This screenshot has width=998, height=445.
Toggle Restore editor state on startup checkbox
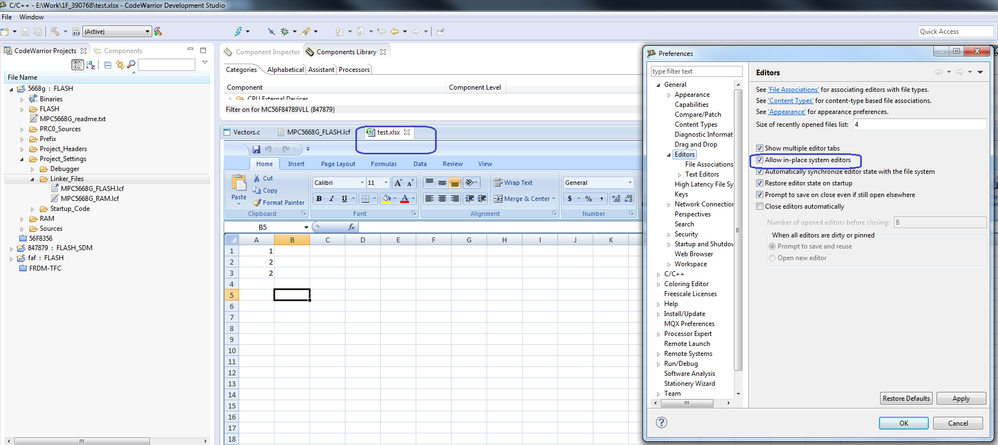[x=759, y=183]
